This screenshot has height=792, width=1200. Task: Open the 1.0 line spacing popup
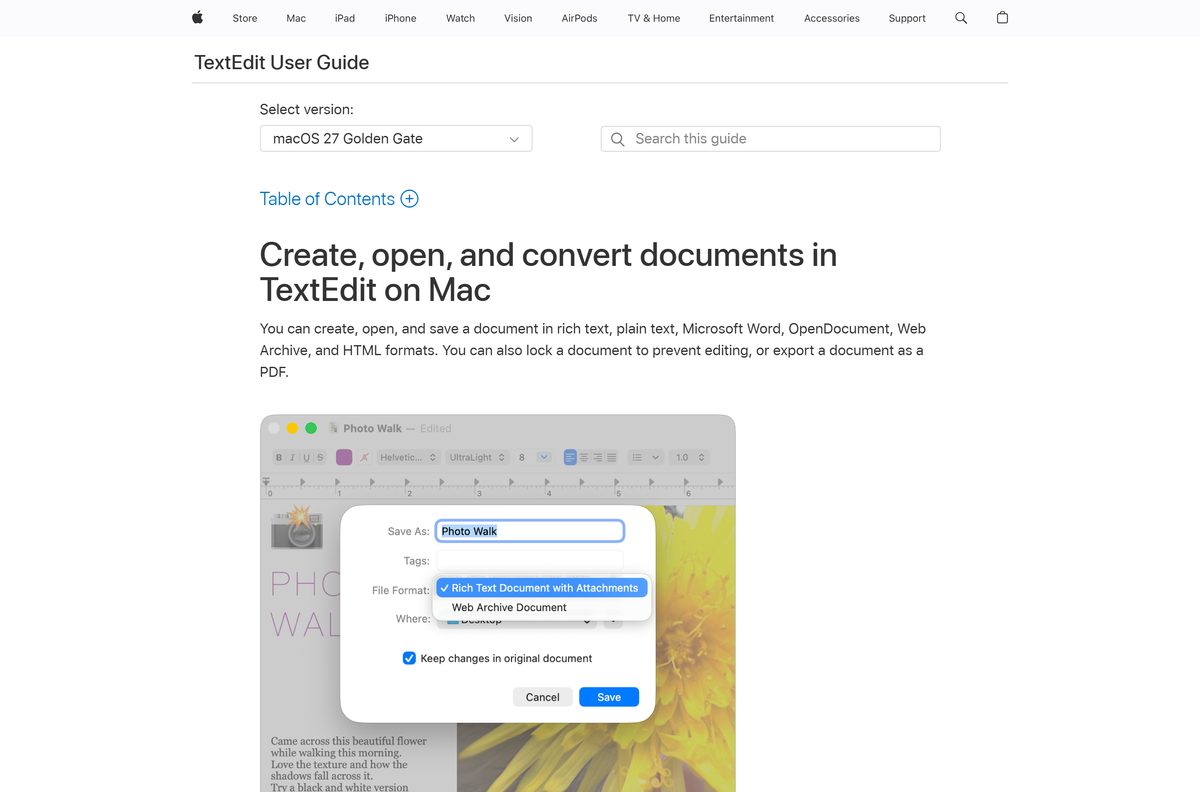click(689, 457)
